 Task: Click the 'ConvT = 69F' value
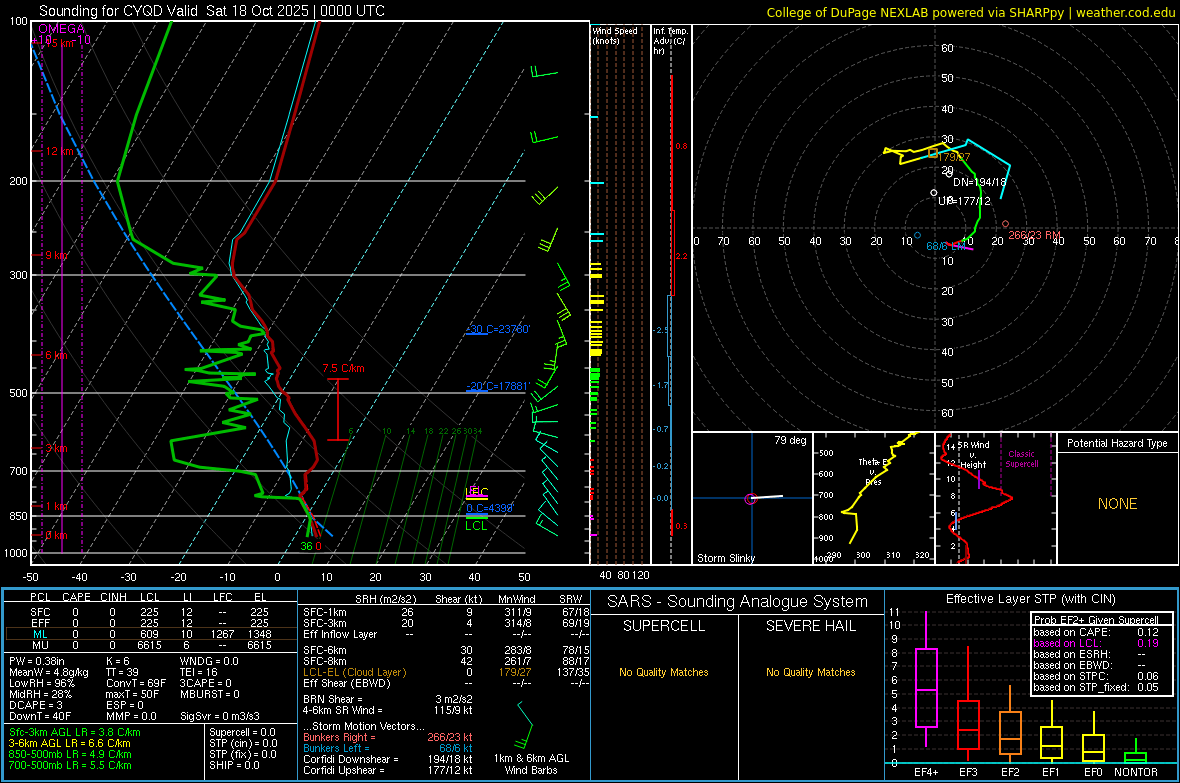click(135, 683)
